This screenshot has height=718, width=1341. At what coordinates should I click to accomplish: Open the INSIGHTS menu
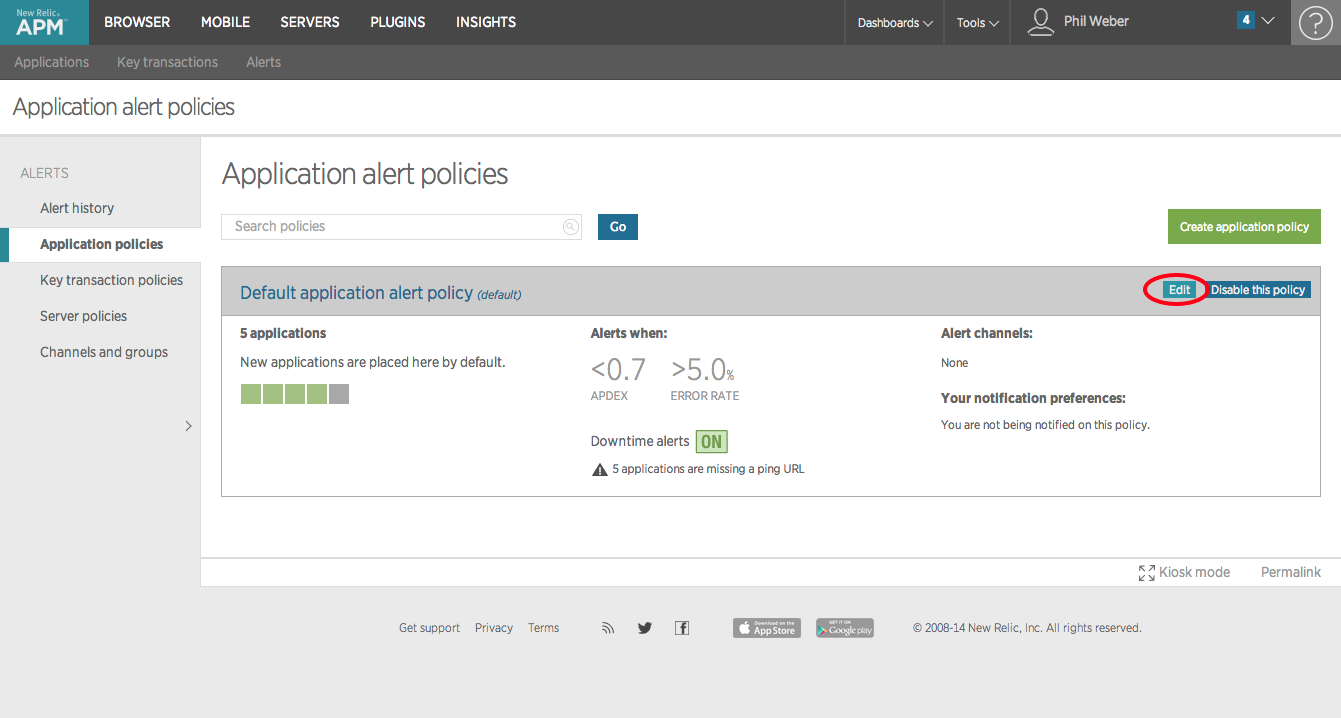coord(486,22)
